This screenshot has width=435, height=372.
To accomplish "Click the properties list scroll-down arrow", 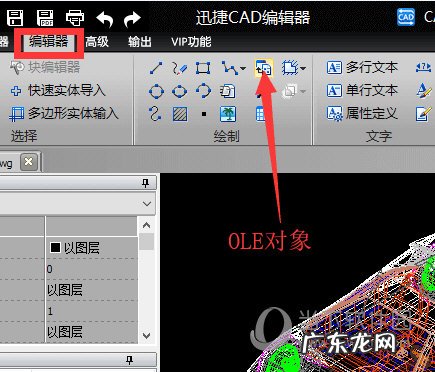I will tap(146, 335).
